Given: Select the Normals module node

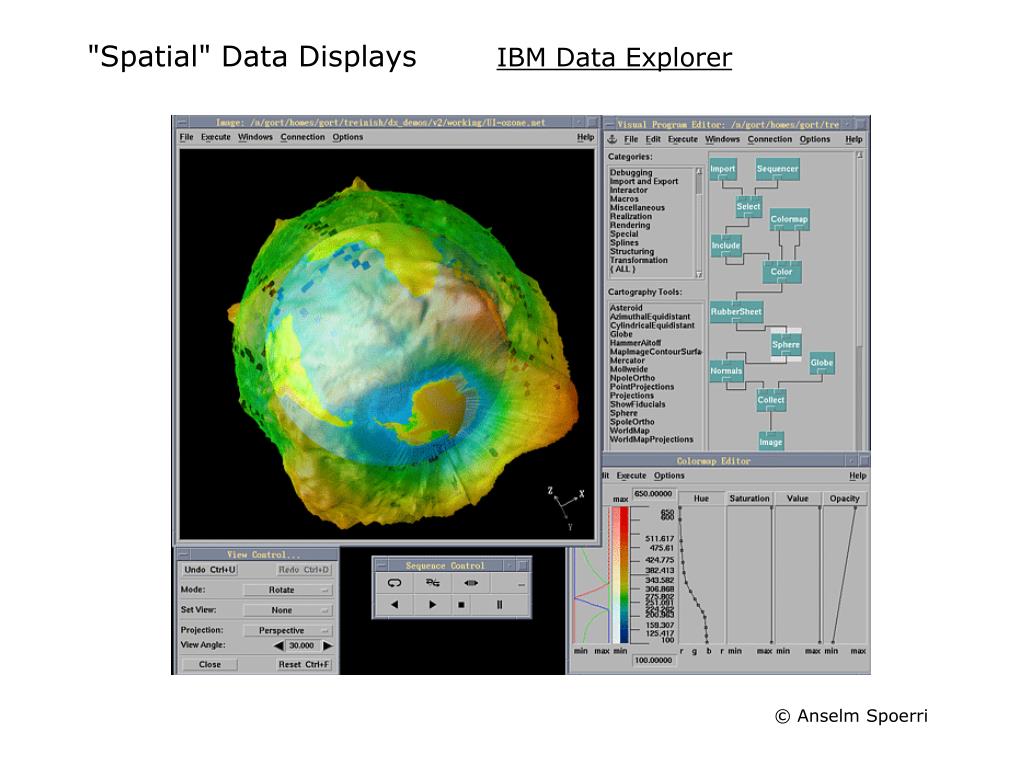Looking at the screenshot, I should point(726,371).
